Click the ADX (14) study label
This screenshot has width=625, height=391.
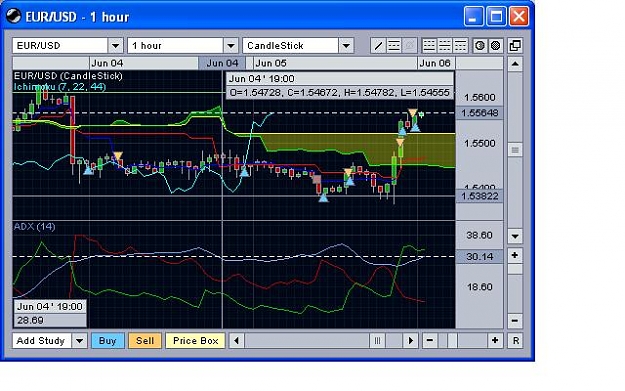coord(34,226)
